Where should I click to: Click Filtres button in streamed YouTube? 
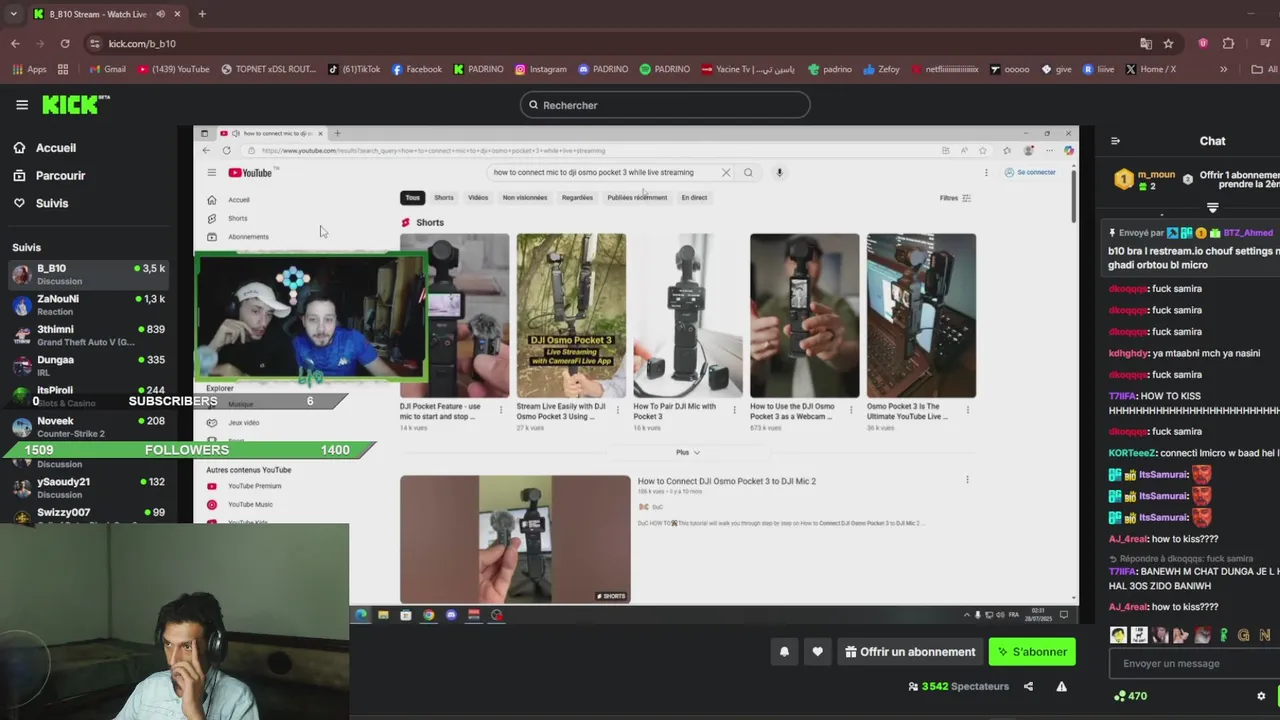pyautogui.click(x=955, y=198)
